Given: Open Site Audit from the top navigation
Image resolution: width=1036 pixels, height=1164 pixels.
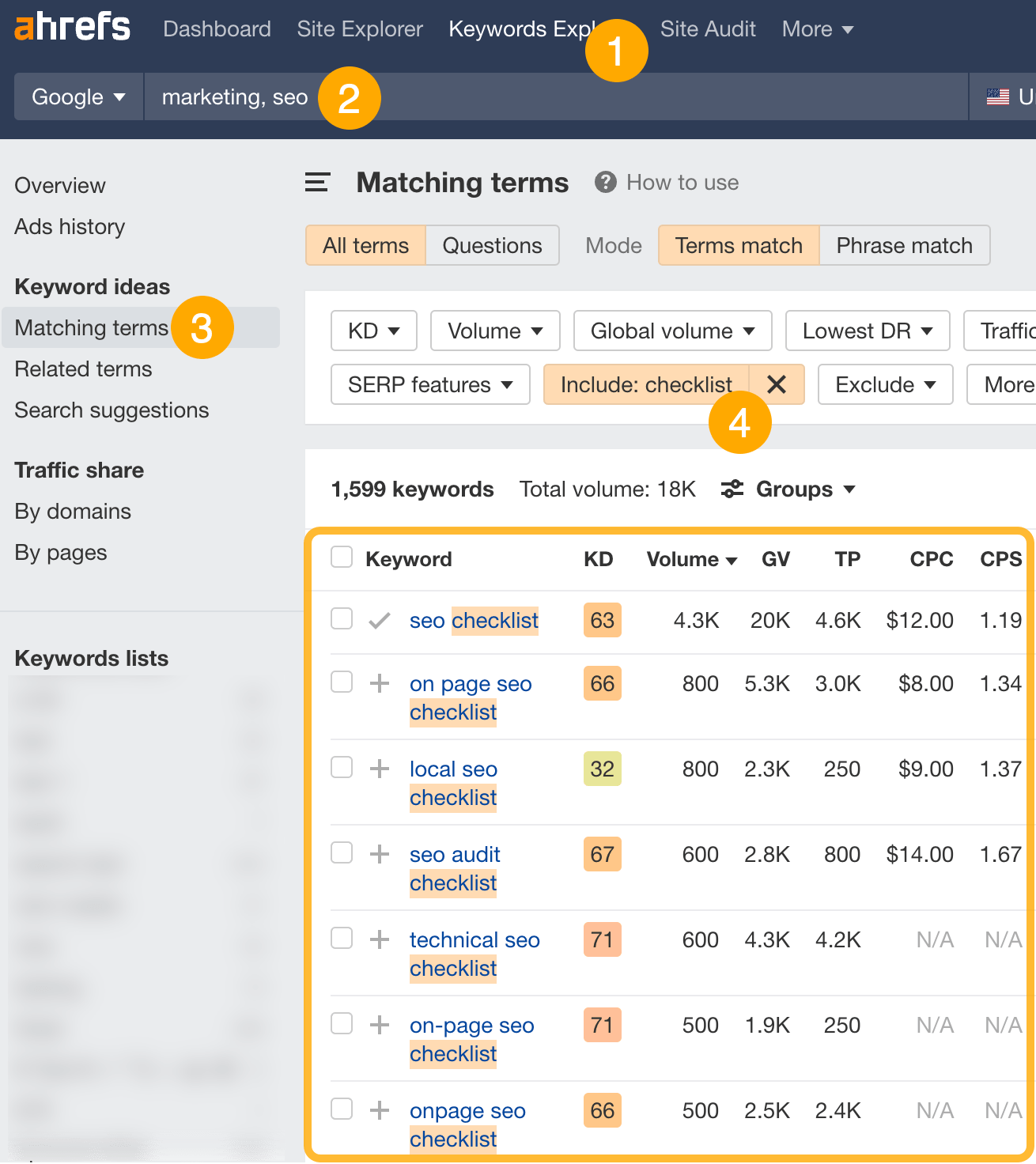Looking at the screenshot, I should (707, 28).
